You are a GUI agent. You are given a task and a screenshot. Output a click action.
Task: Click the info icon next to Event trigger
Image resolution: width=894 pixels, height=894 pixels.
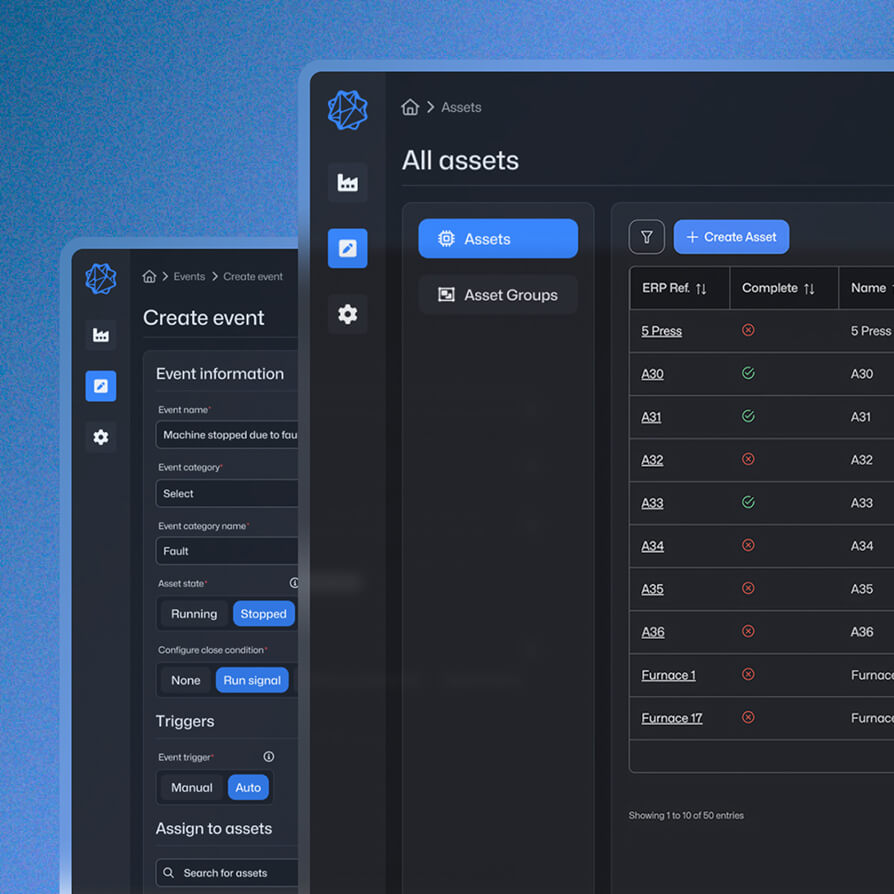[268, 757]
